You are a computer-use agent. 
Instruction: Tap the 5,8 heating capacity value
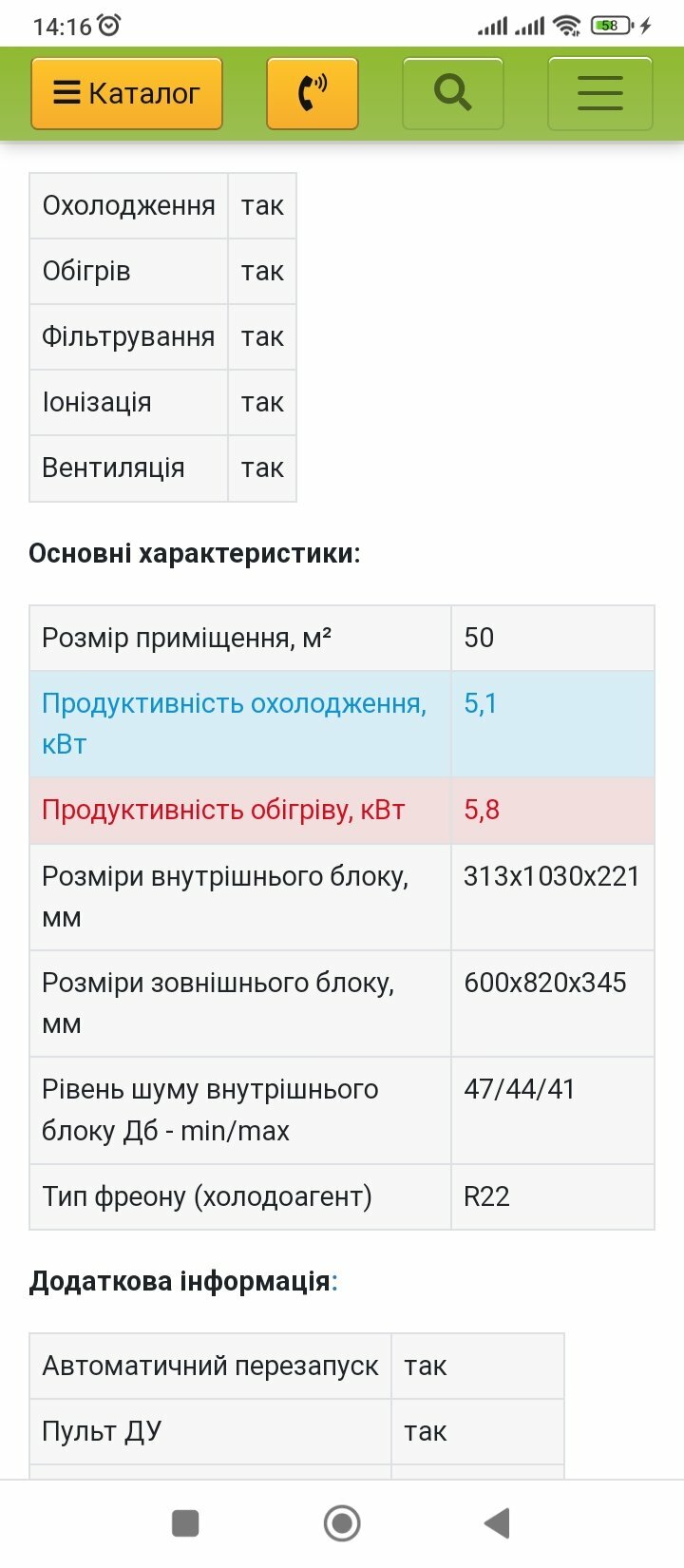pyautogui.click(x=482, y=811)
